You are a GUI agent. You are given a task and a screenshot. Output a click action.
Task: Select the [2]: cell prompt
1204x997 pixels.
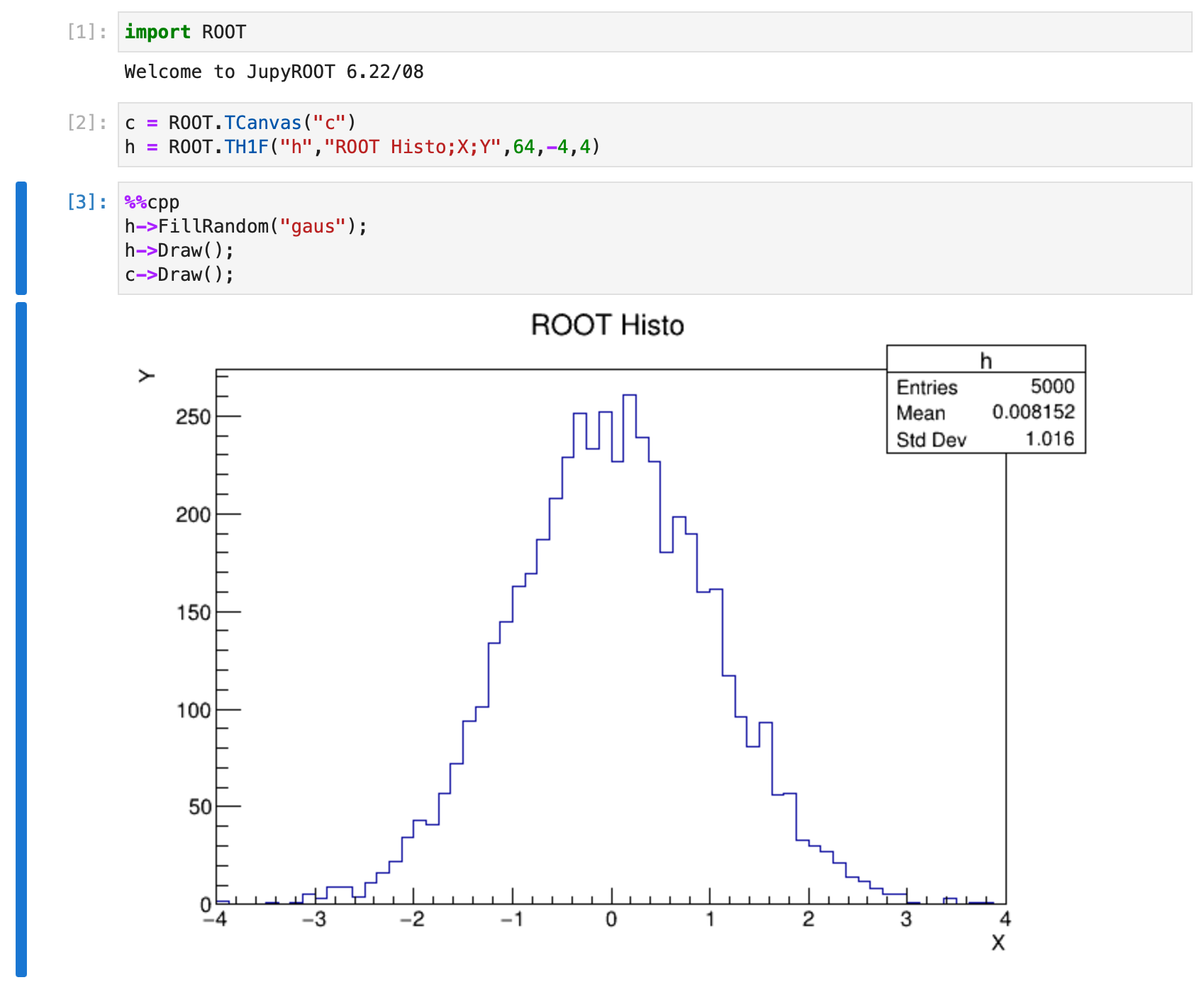coord(87,123)
